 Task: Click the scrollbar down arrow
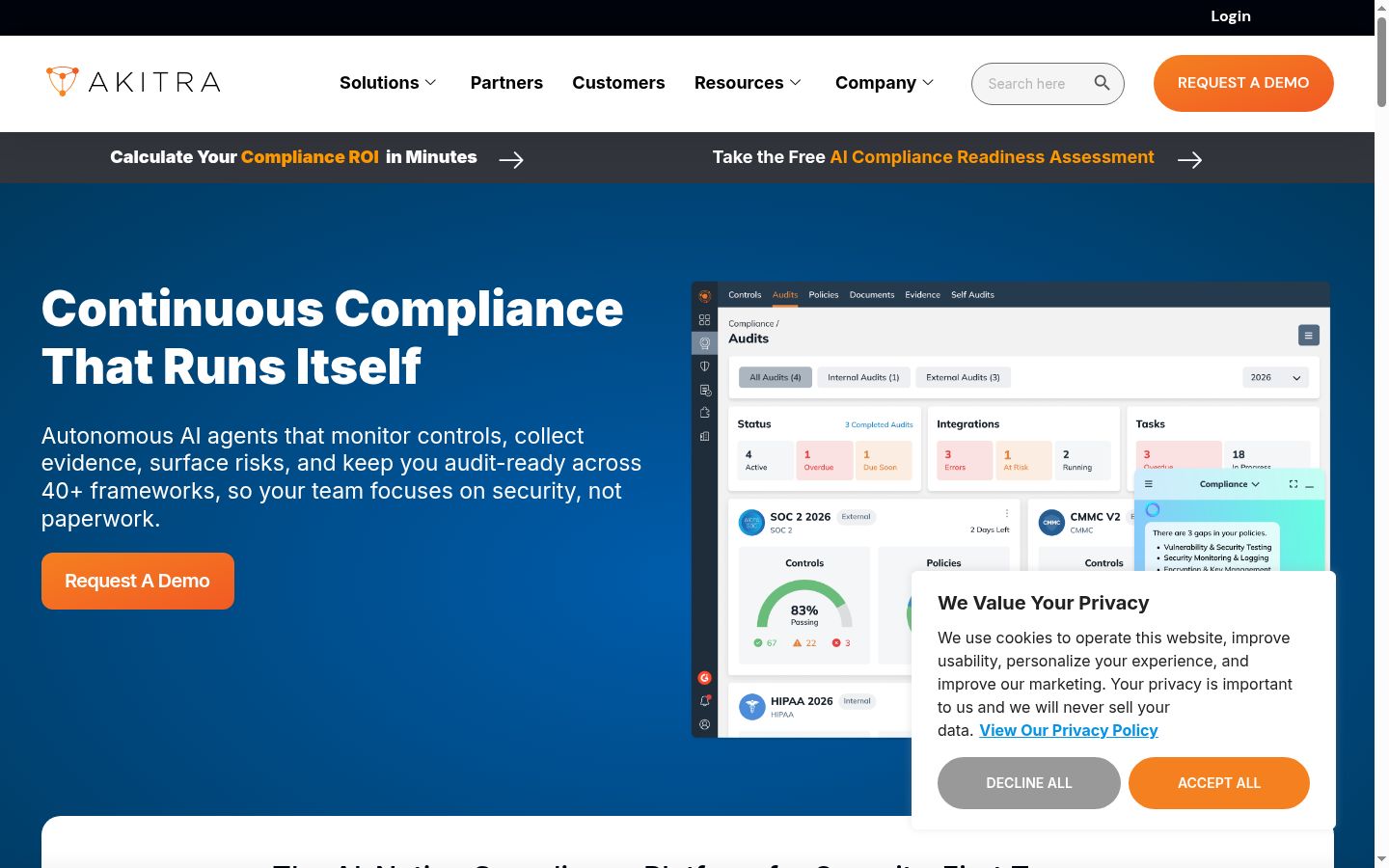(1381, 859)
